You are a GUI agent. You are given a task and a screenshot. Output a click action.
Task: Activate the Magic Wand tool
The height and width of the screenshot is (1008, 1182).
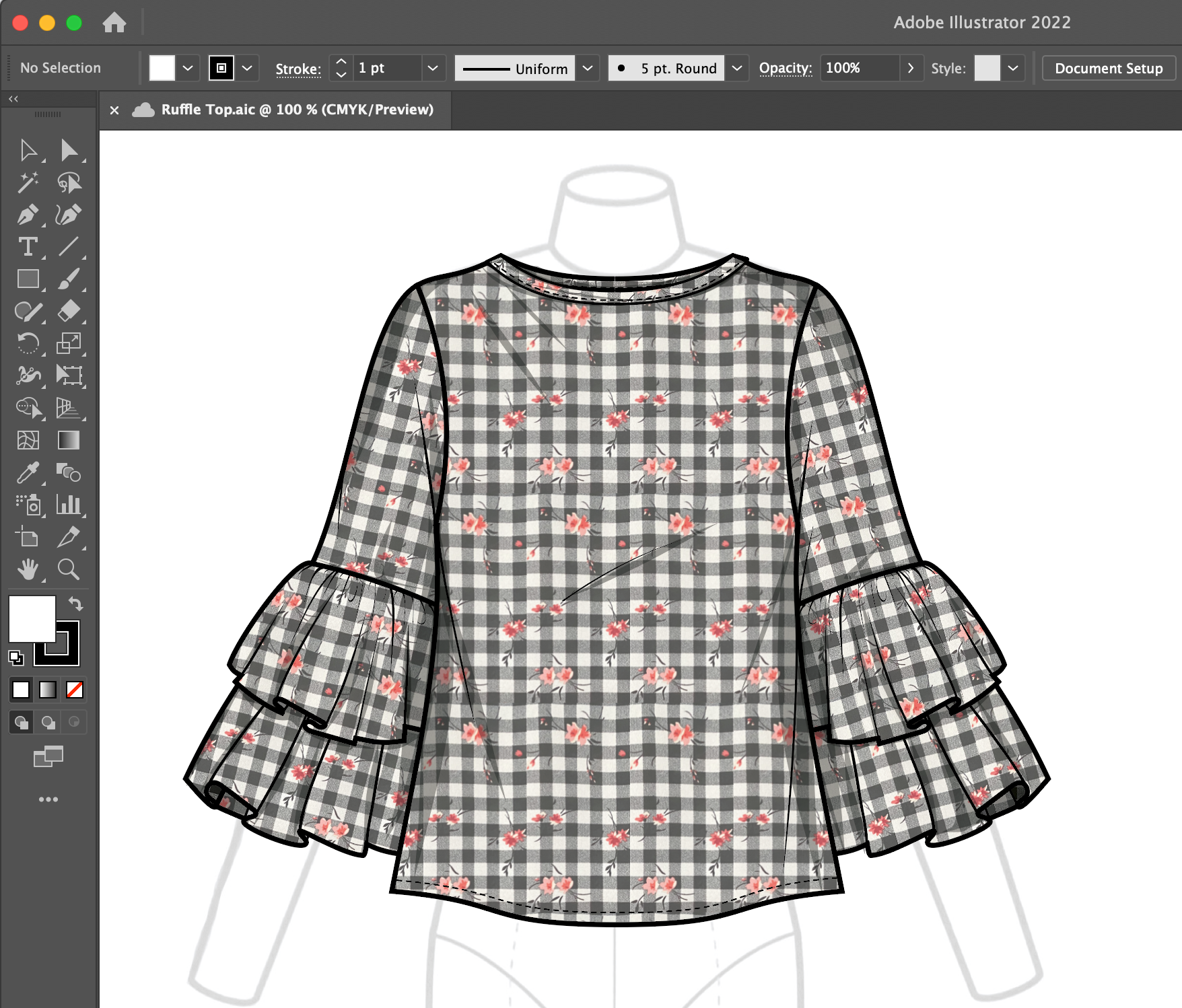pyautogui.click(x=28, y=182)
